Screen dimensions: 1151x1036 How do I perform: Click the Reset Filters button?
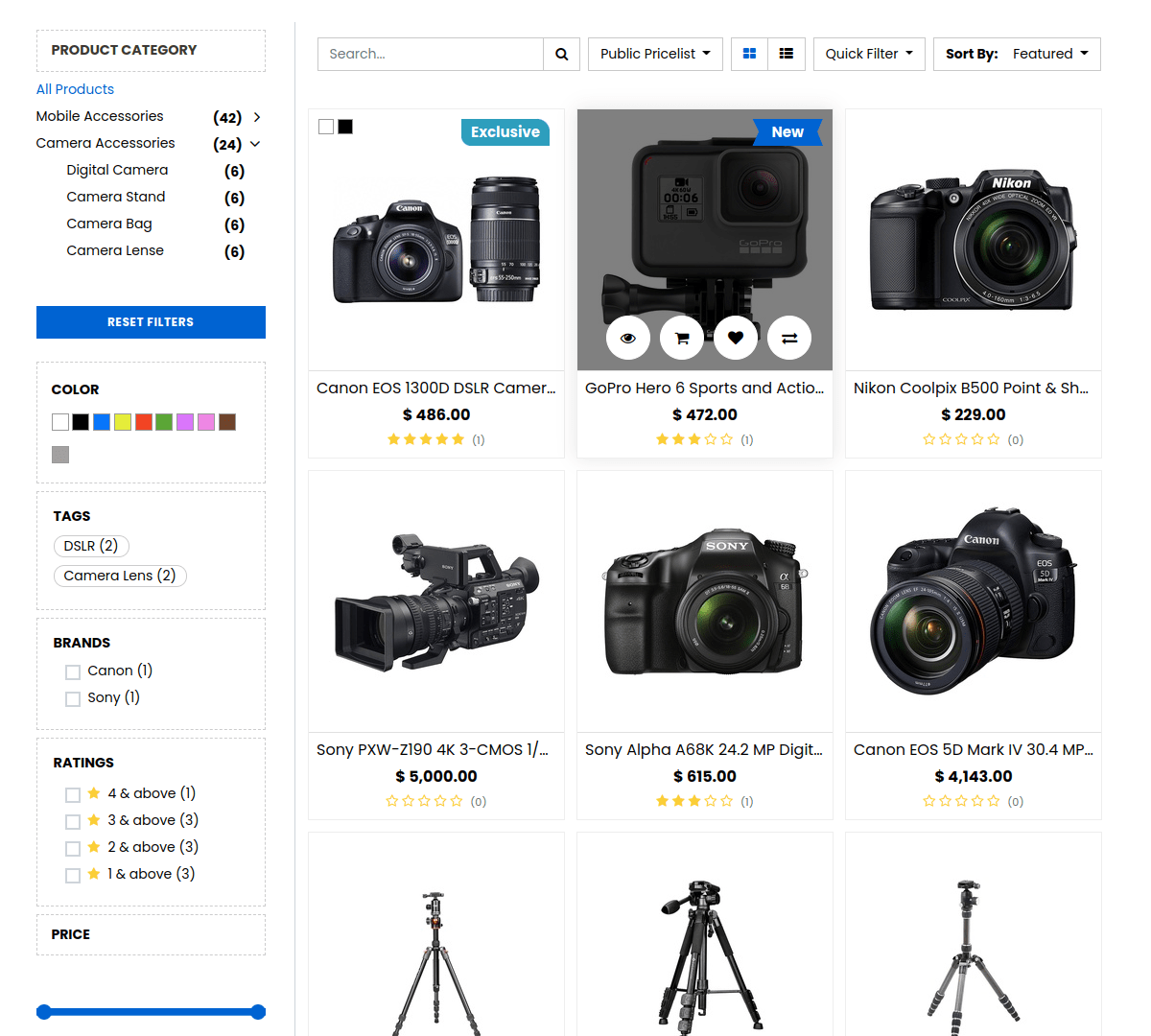(x=151, y=322)
